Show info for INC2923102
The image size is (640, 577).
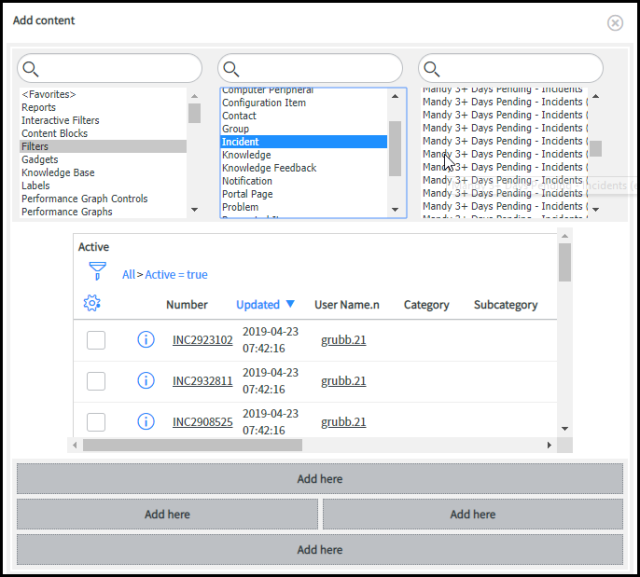pos(146,340)
